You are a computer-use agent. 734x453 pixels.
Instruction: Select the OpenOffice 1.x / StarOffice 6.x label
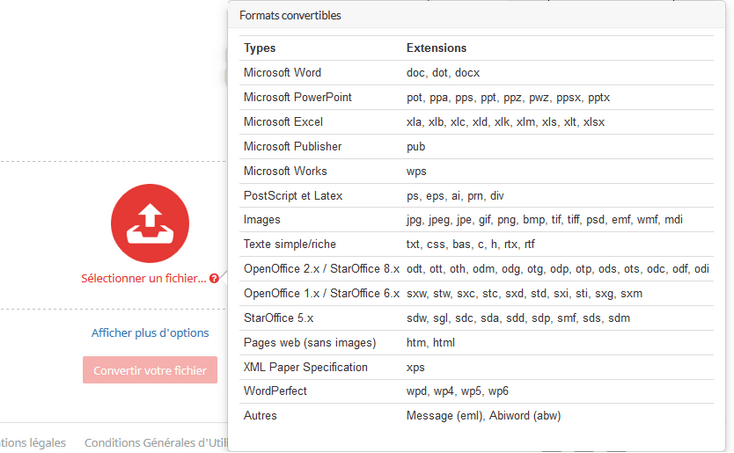coord(321,293)
